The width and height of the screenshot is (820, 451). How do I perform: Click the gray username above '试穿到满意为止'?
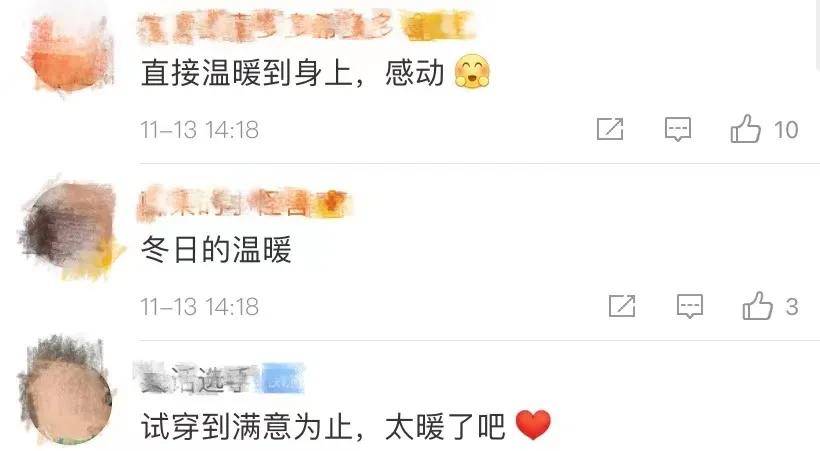(197, 378)
